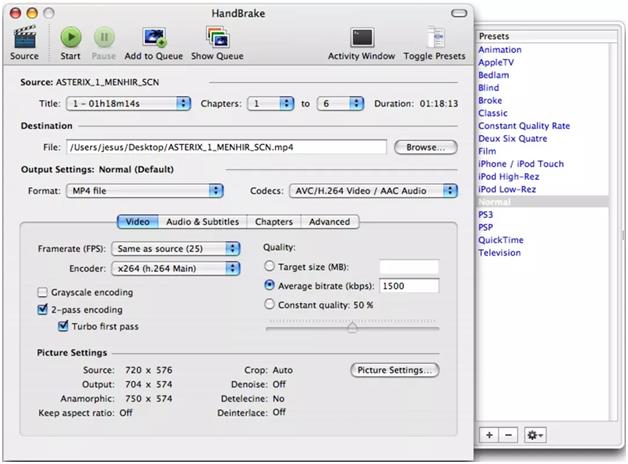Start encoding with the green Start button

pyautogui.click(x=70, y=37)
